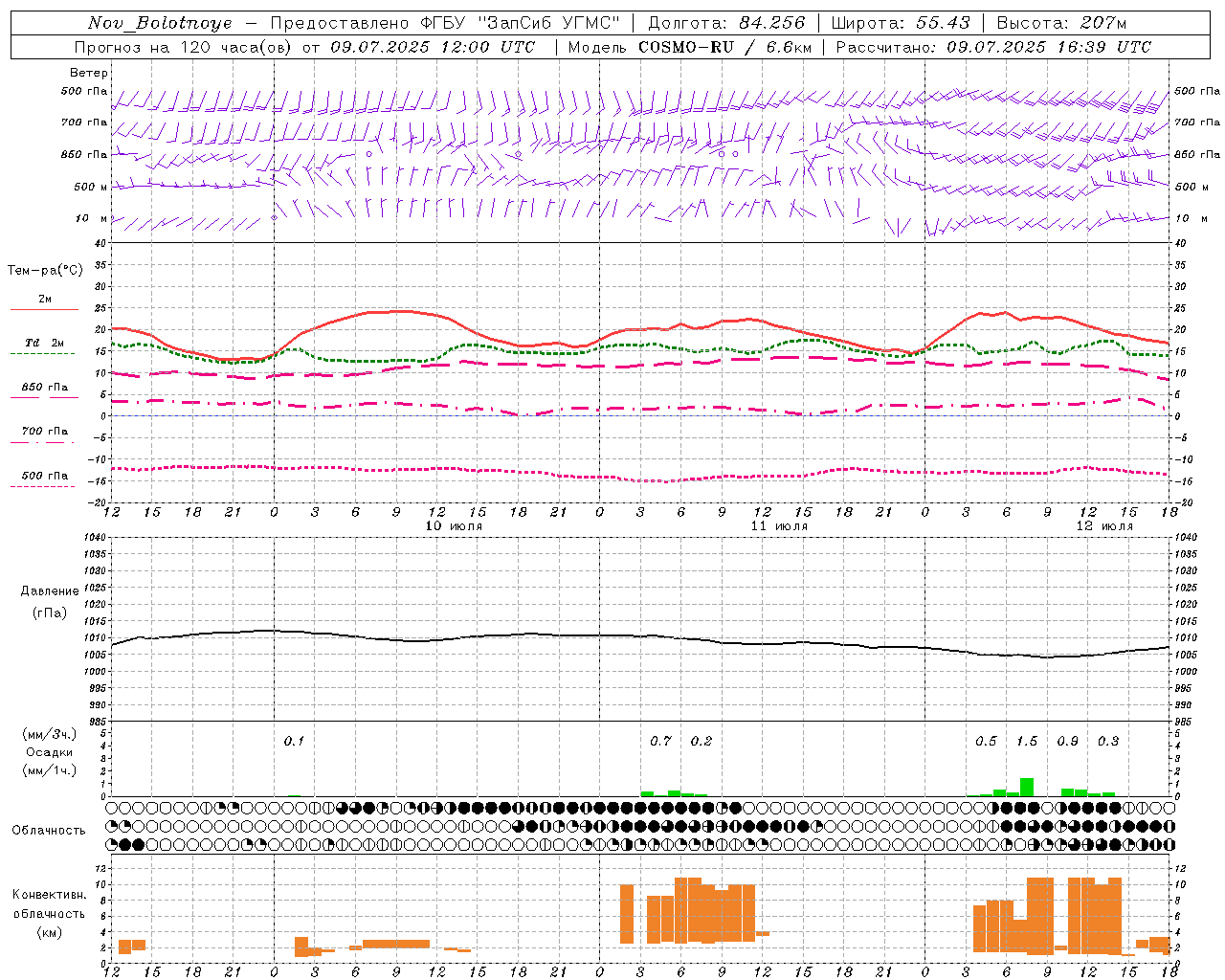This screenshot has width=1225, height=980.
Task: Click the Осадки precipitation label
Action: (49, 752)
